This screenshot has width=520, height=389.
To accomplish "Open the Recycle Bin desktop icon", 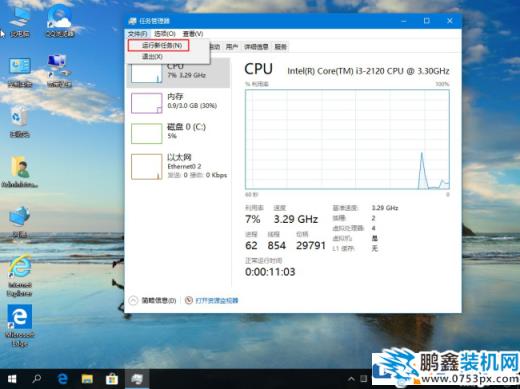I will [19, 122].
